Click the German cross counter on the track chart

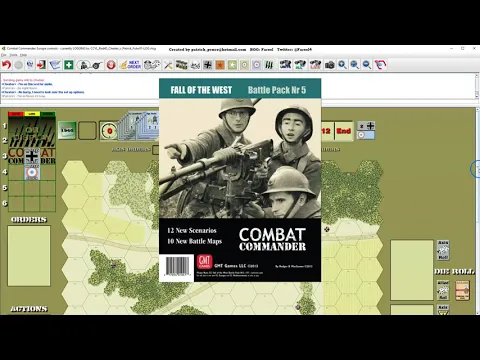[32, 156]
